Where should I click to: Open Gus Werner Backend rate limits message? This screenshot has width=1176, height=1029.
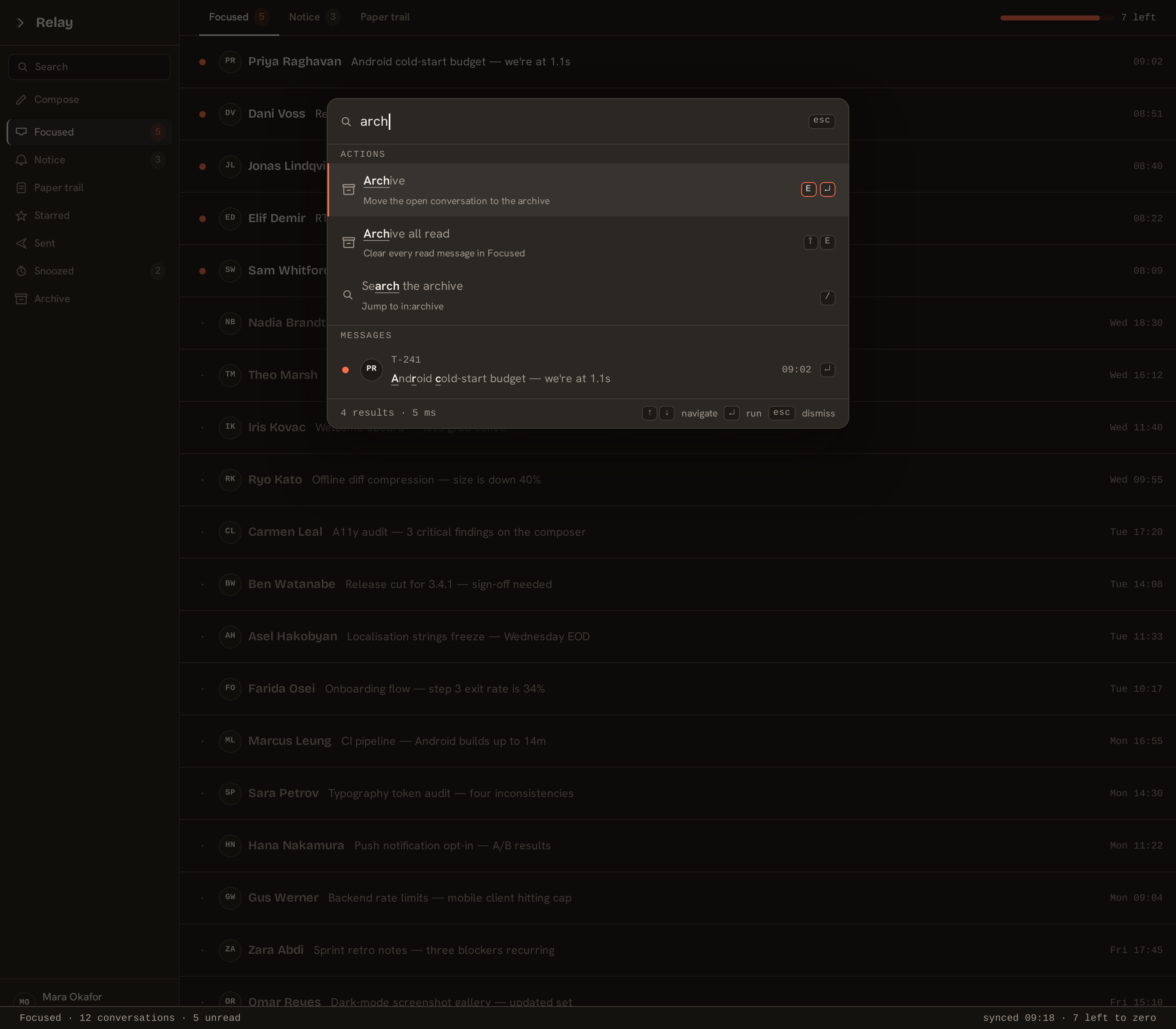pos(677,898)
